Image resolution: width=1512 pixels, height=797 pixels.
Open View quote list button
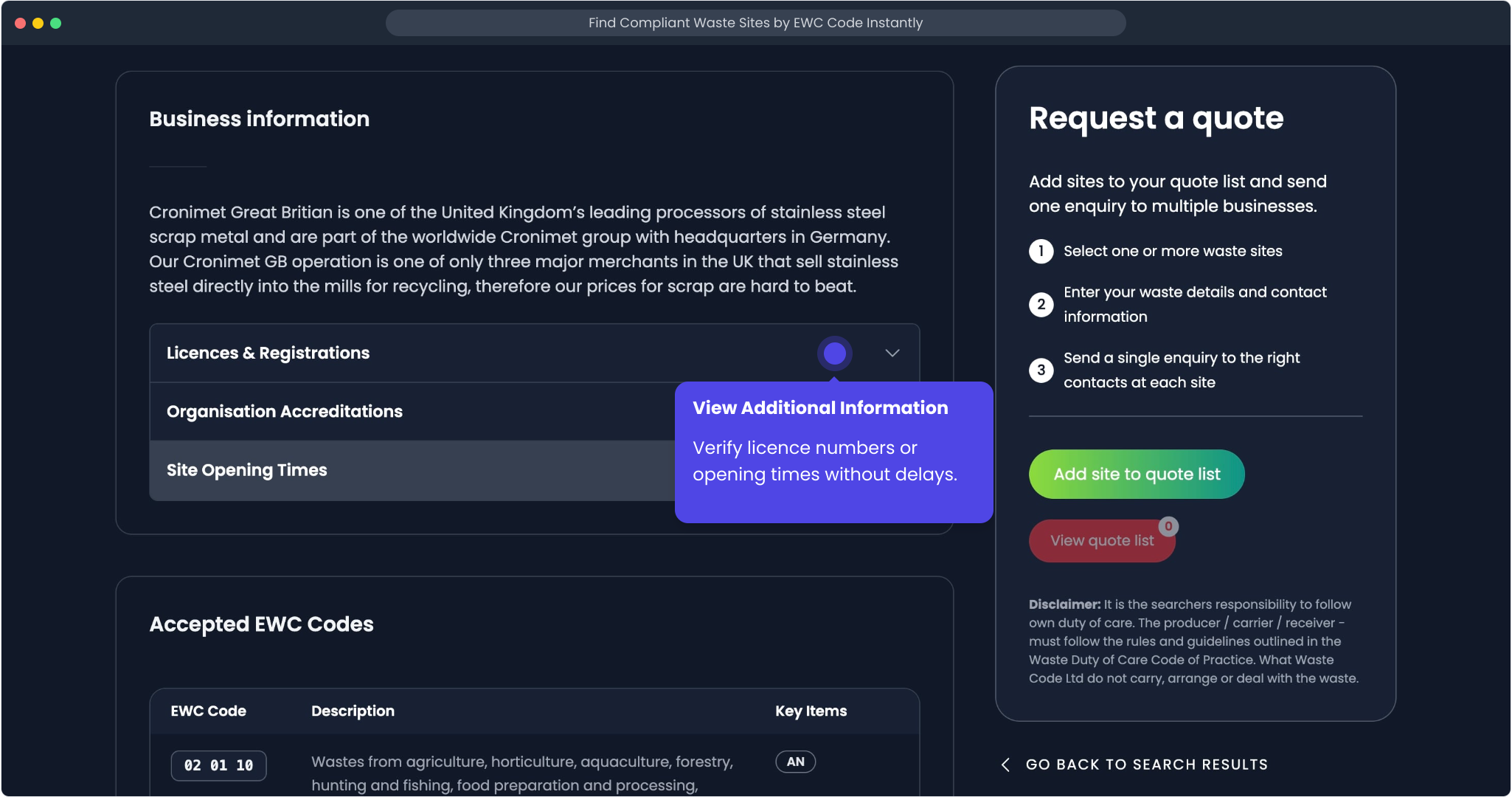coord(1101,541)
